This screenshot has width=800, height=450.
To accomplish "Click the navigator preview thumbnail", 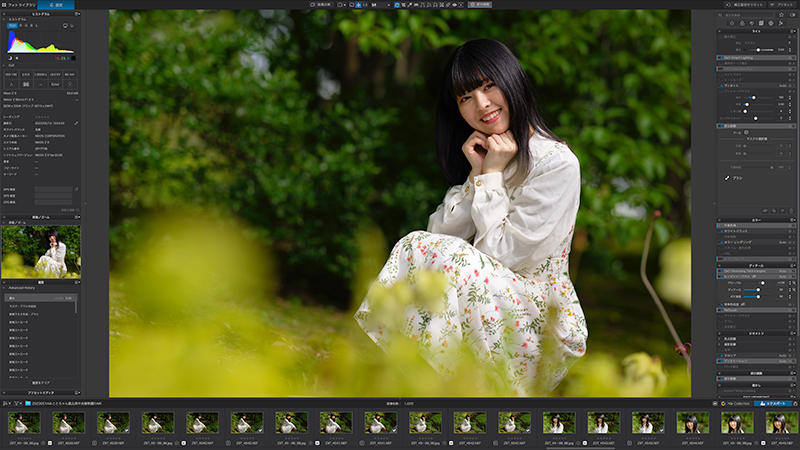I will pyautogui.click(x=41, y=252).
